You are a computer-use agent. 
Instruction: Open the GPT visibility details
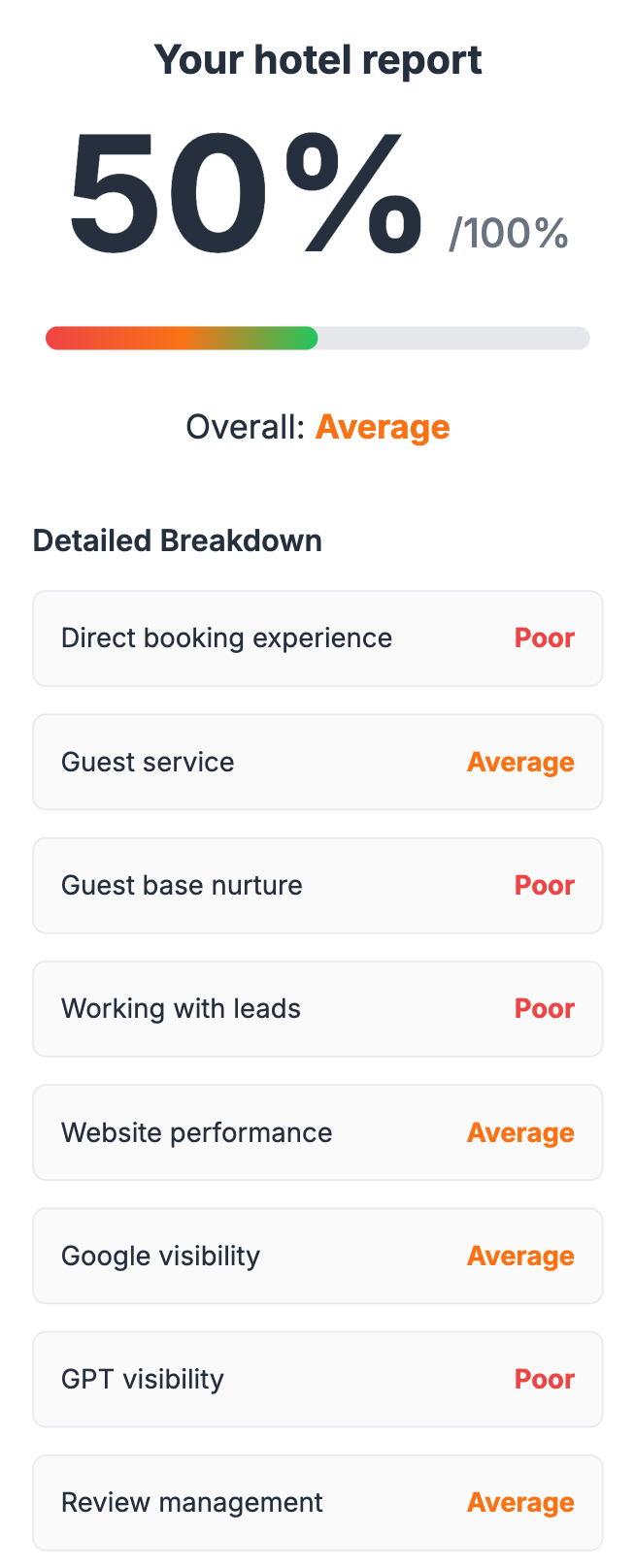(x=317, y=1379)
